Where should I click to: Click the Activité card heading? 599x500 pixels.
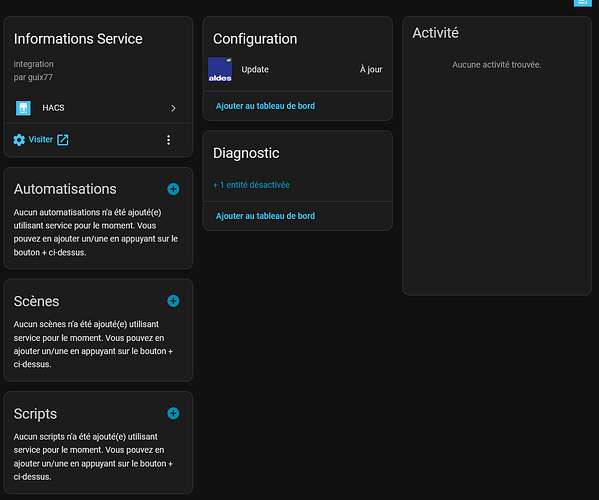(435, 33)
